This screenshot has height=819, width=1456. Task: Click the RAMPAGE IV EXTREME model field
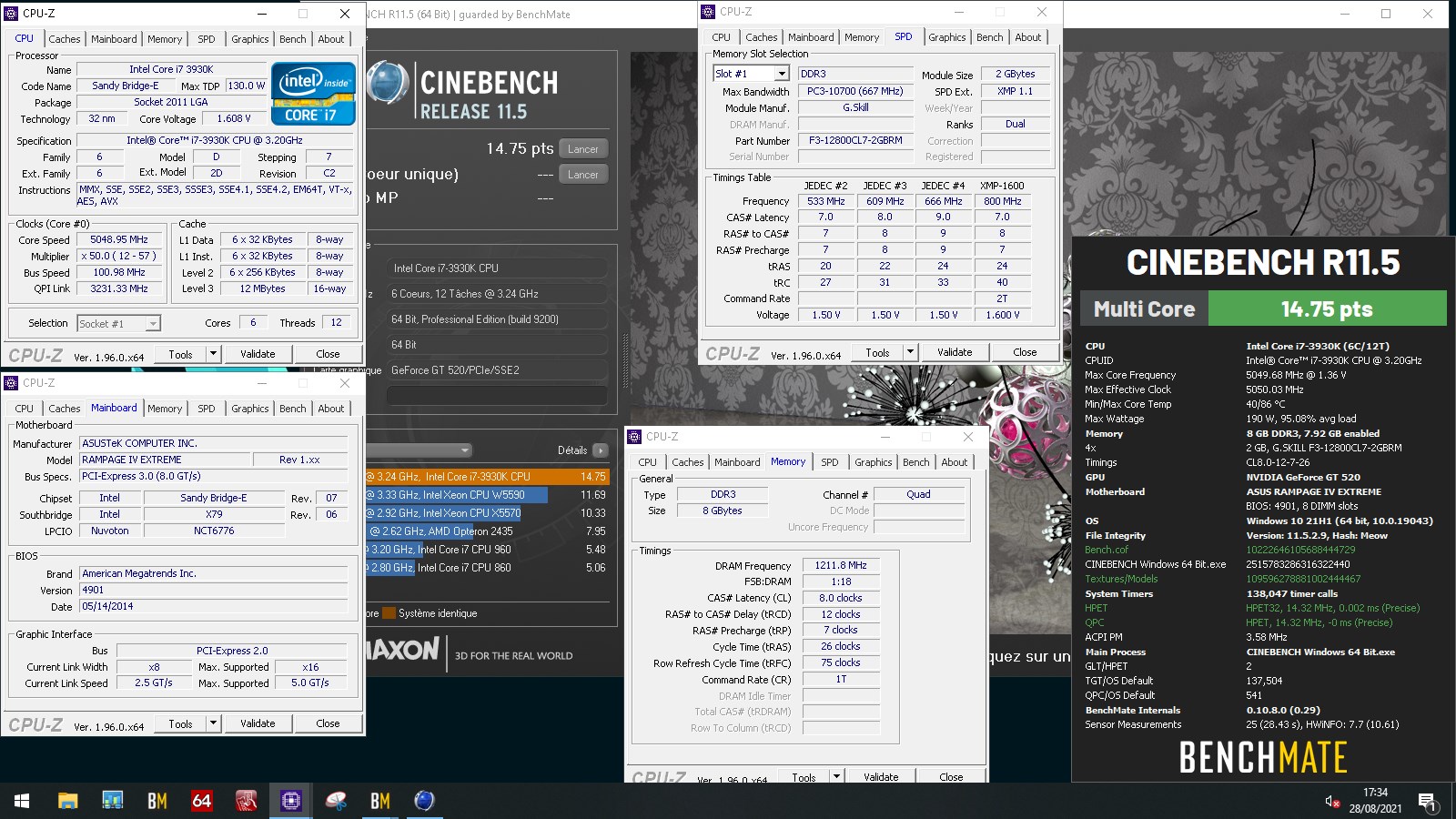164,460
